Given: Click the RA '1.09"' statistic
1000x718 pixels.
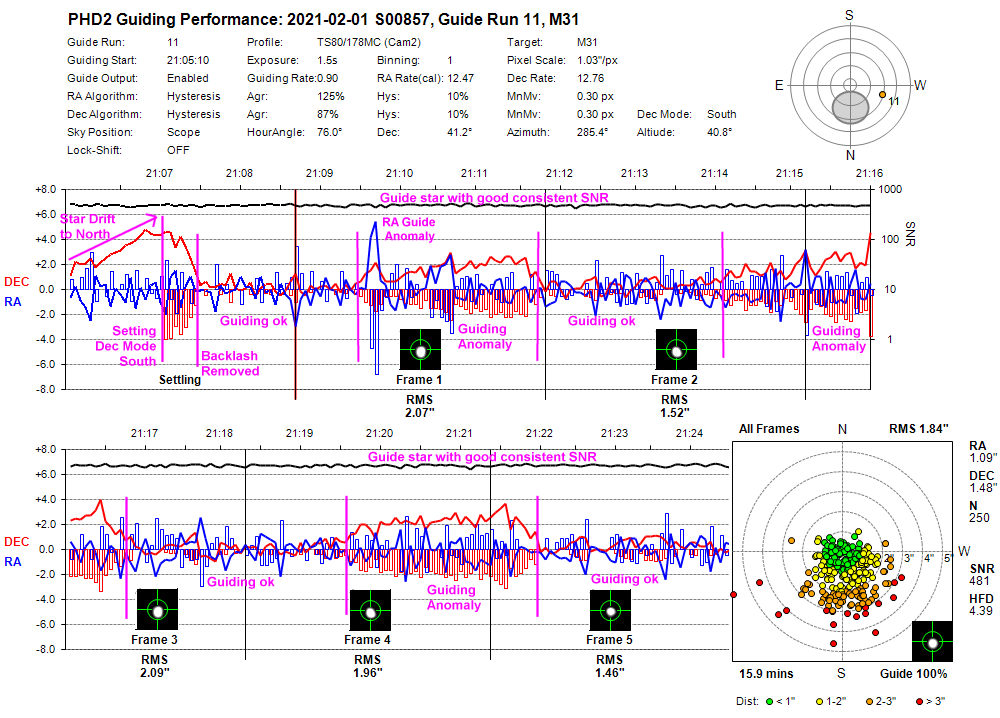Looking at the screenshot, I should coord(983,458).
